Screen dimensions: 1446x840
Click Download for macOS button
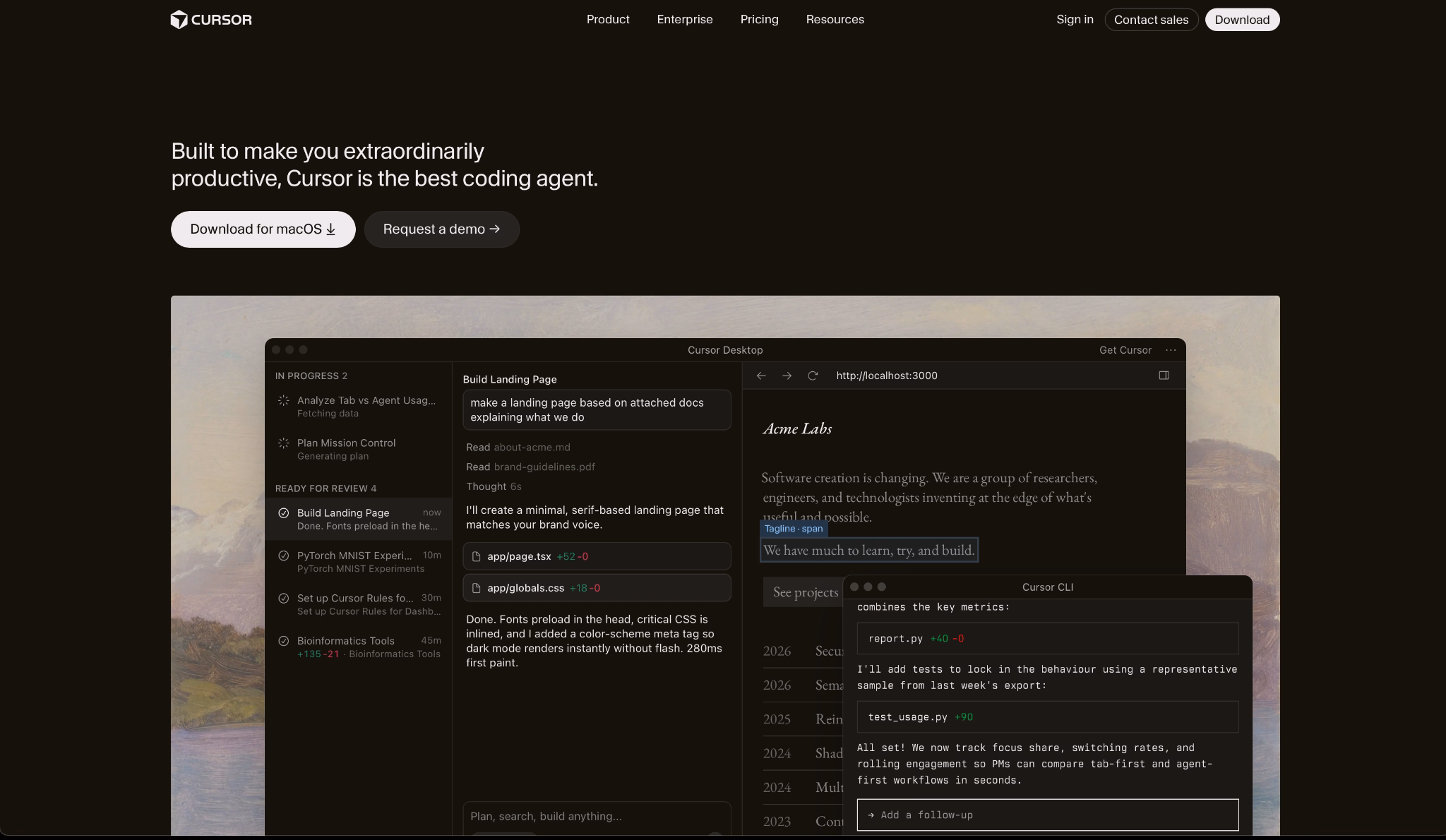coord(263,229)
